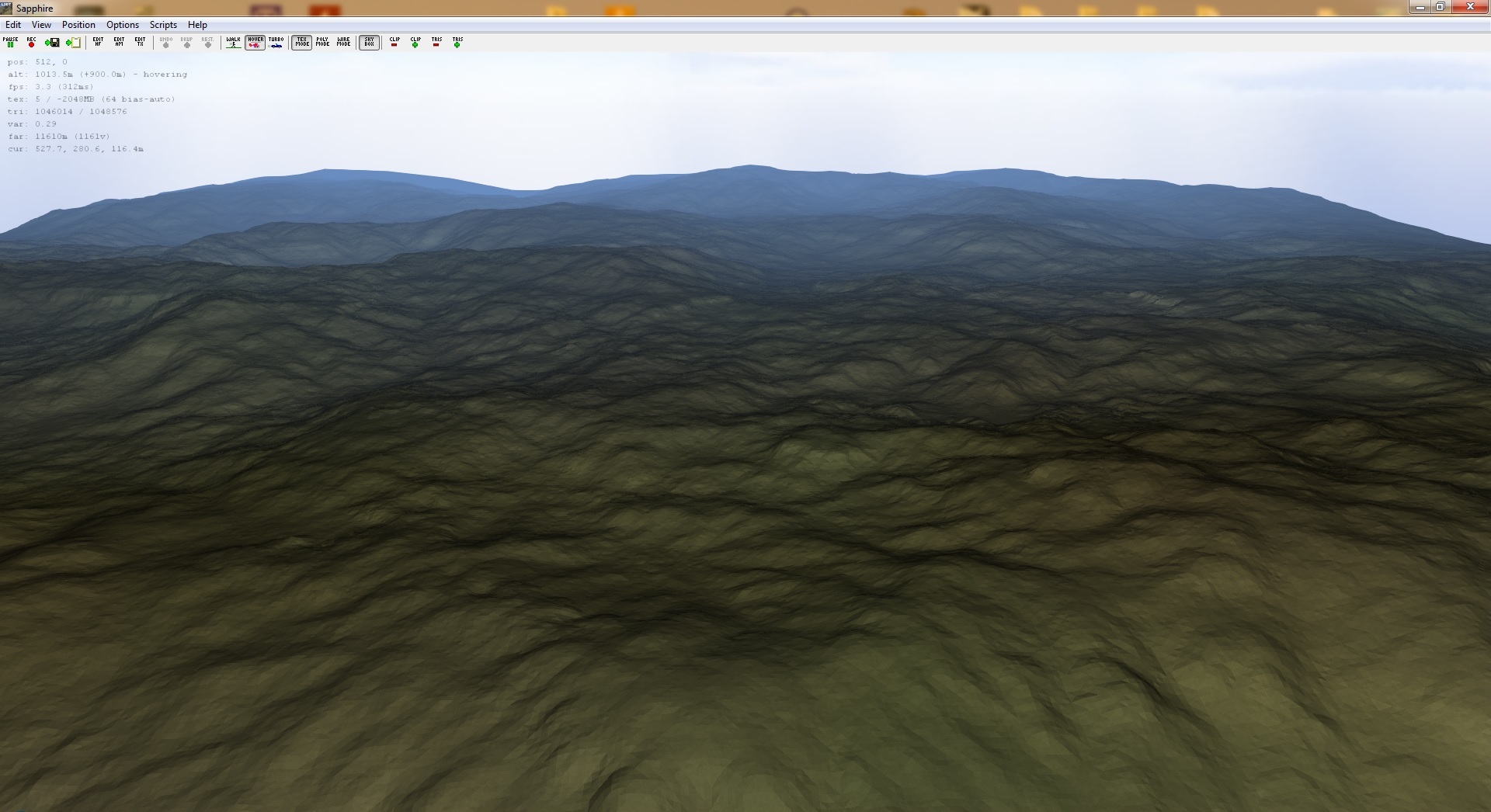Switch to POLY MODE rendering
Viewport: 1491px width, 812px height.
pos(322,42)
